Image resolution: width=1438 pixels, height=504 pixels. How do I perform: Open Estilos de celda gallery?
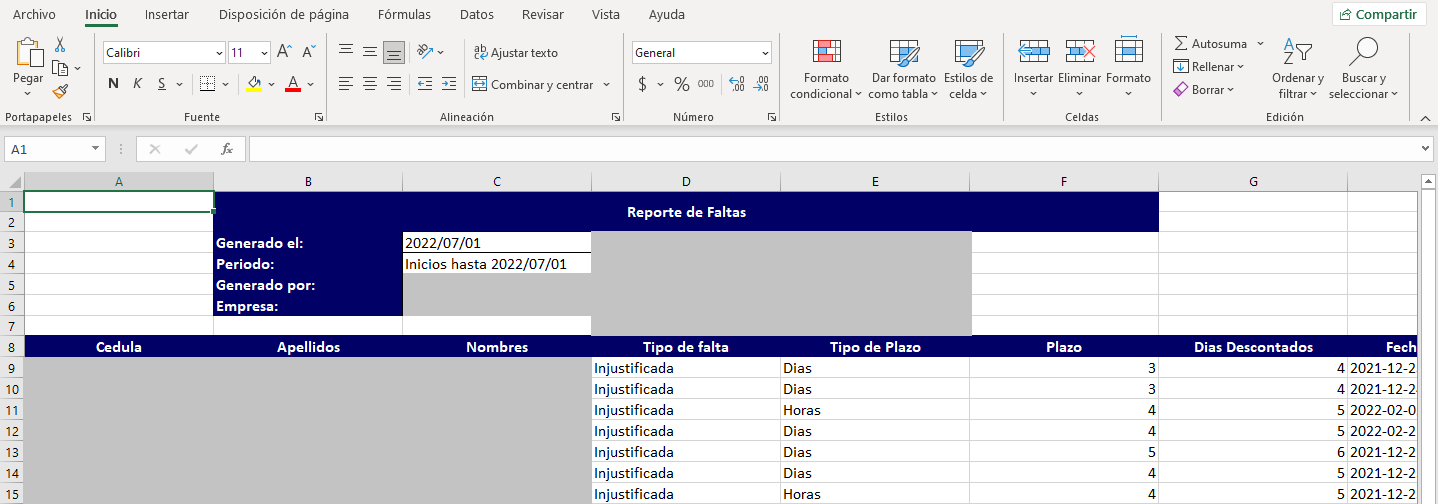click(x=969, y=70)
